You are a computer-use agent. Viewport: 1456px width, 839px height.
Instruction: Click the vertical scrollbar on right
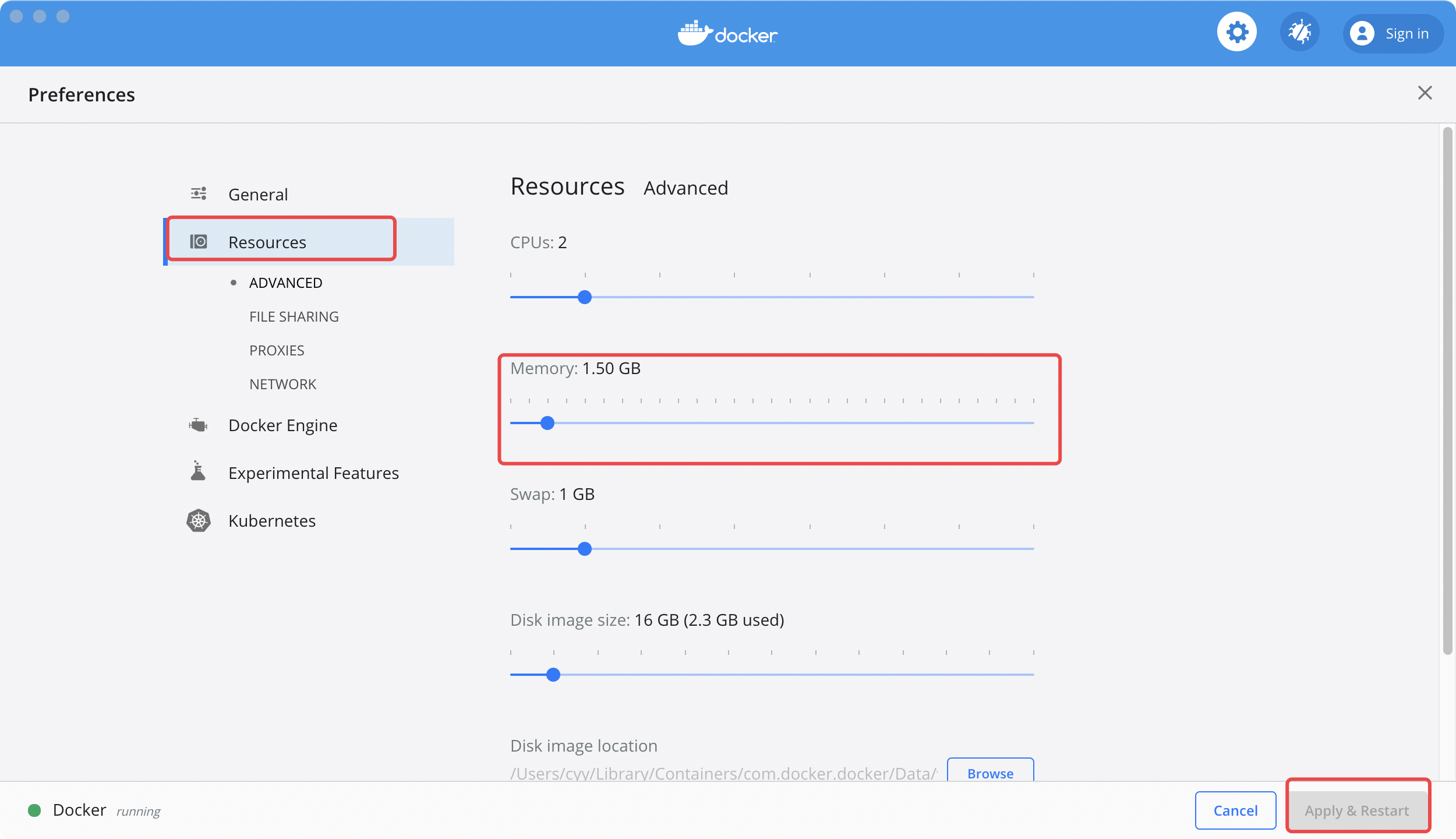coord(1447,390)
